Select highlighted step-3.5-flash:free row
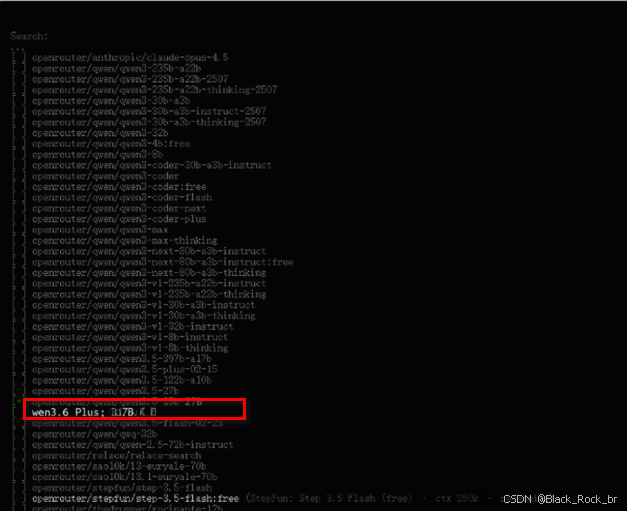Image resolution: width=627 pixels, height=511 pixels. click(135, 499)
